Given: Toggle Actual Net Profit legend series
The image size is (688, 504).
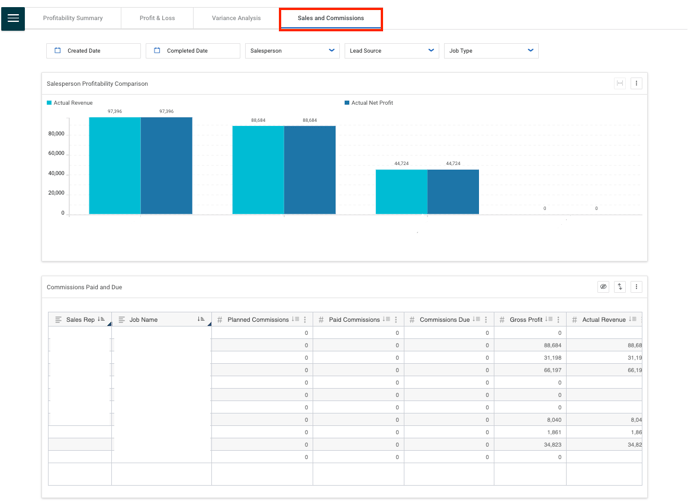Looking at the screenshot, I should tap(369, 103).
